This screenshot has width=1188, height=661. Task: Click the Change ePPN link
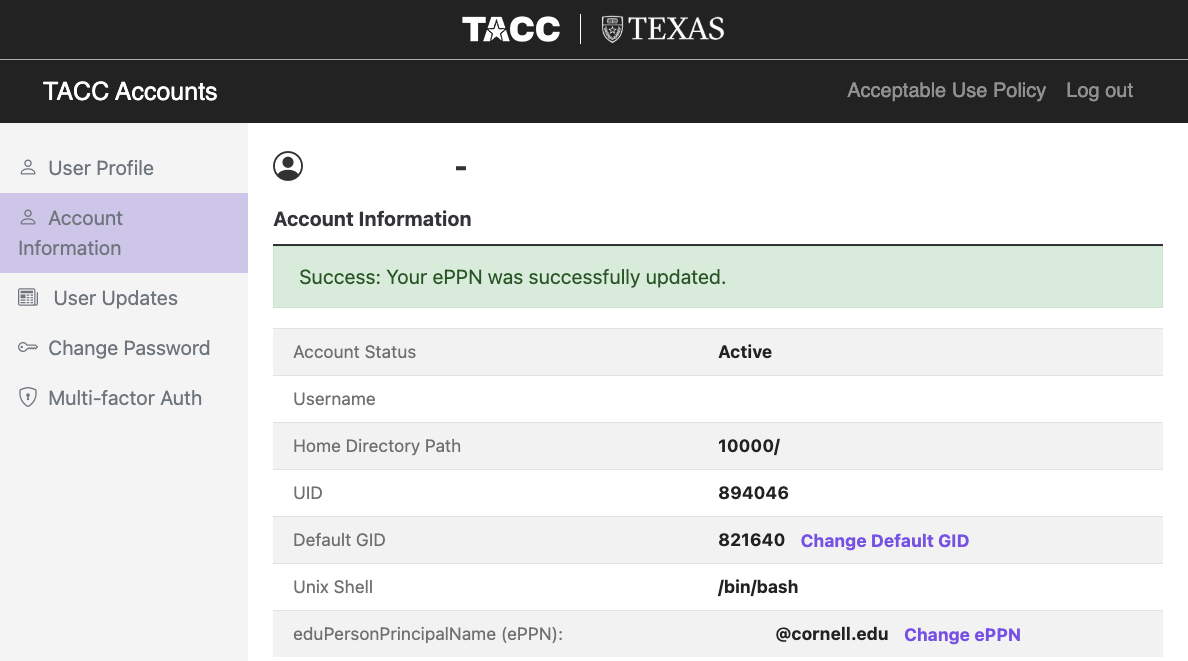tap(962, 635)
